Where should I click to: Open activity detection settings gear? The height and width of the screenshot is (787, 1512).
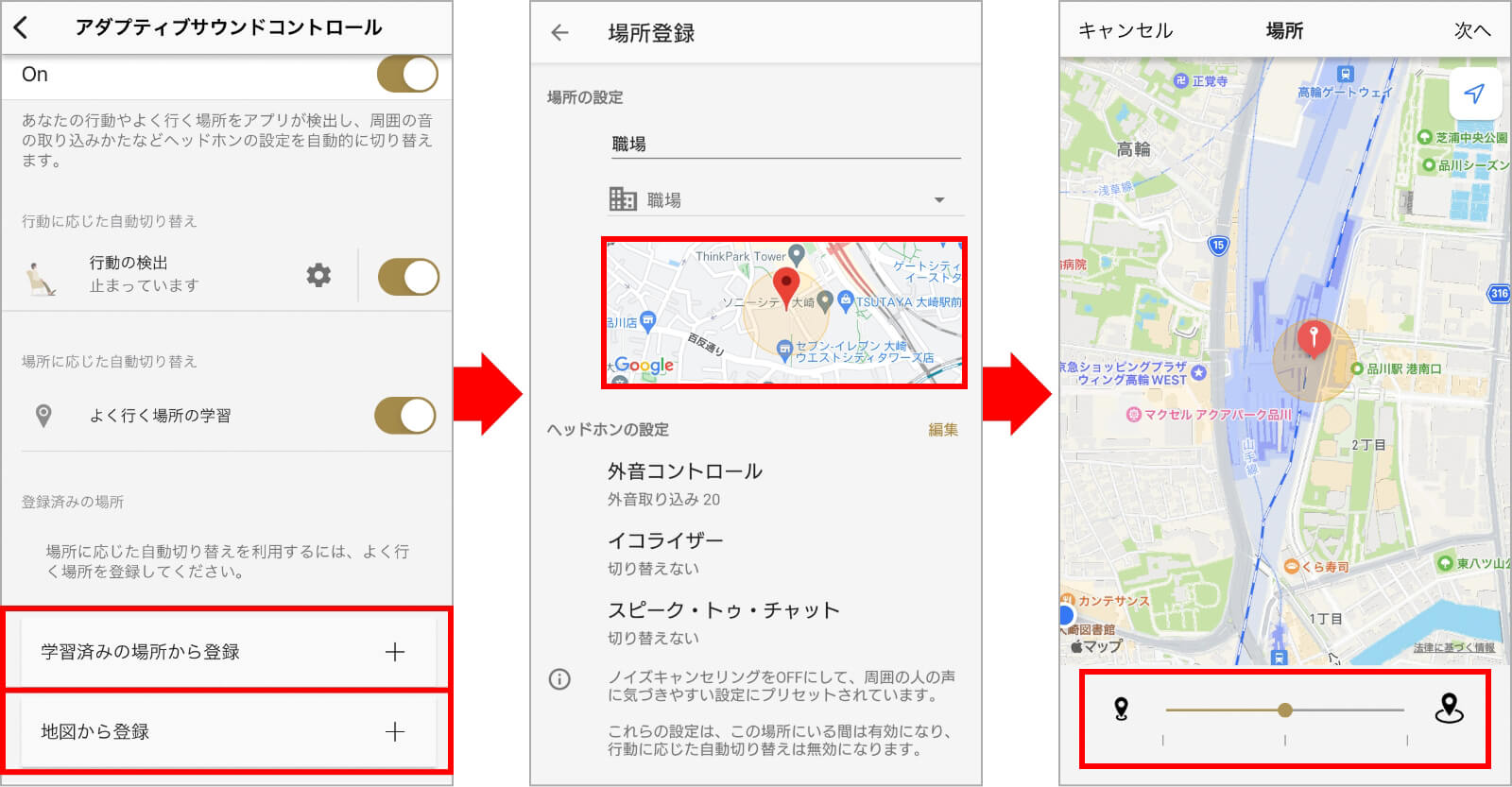pyautogui.click(x=318, y=275)
